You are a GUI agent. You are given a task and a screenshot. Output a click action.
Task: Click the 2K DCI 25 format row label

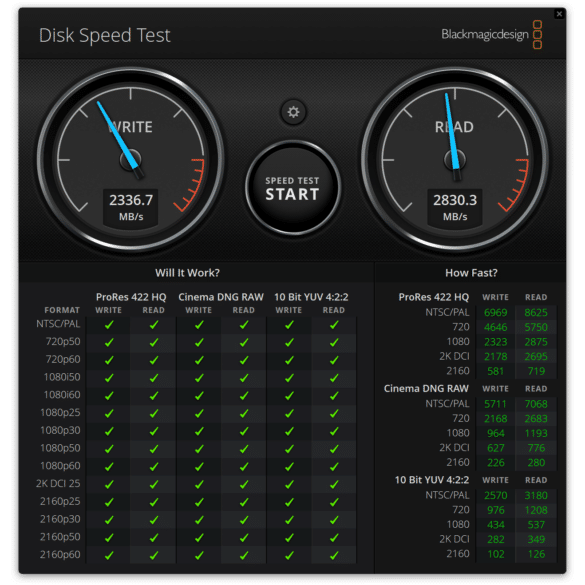tap(58, 484)
